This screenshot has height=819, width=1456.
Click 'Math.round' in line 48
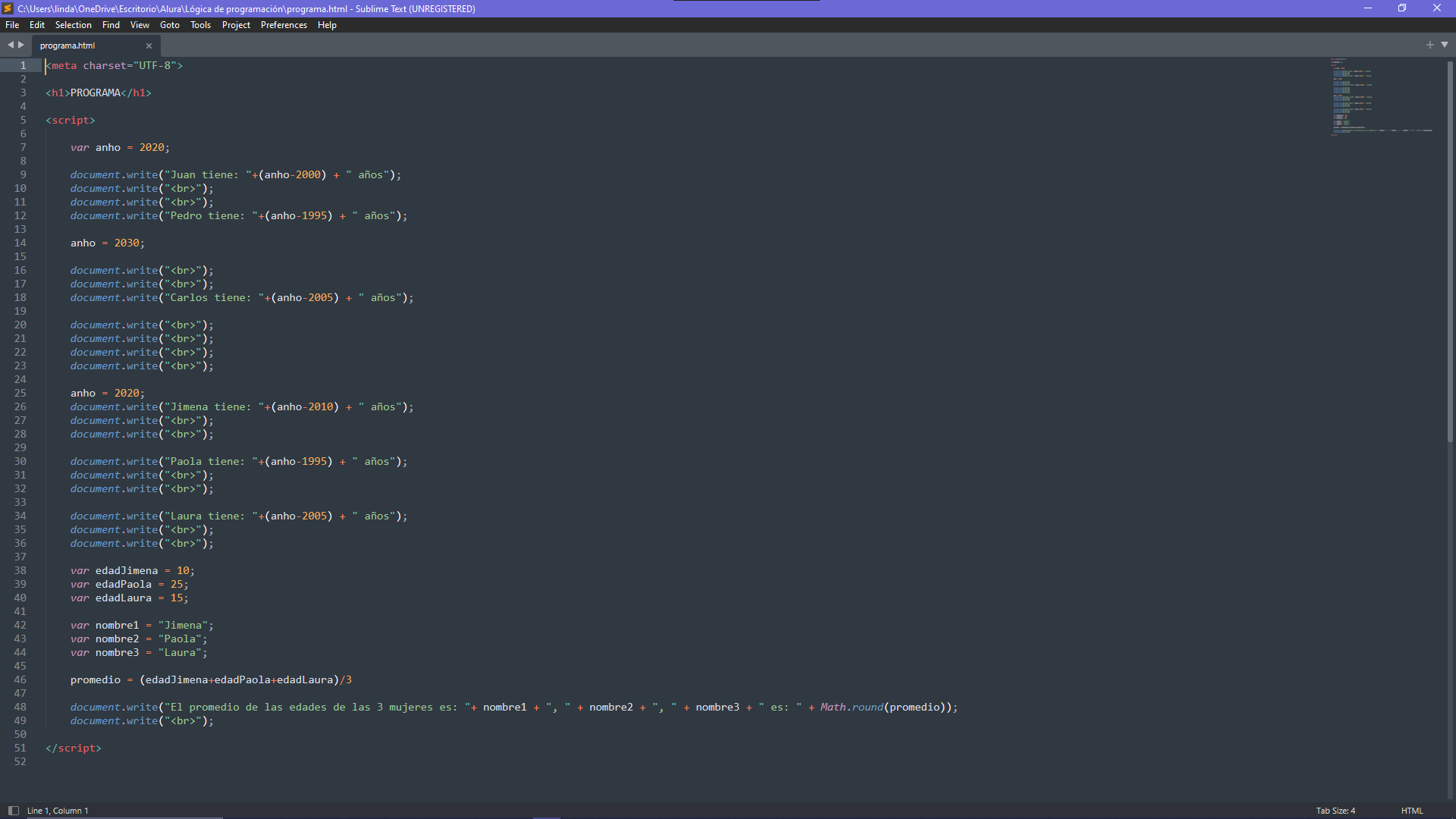852,707
